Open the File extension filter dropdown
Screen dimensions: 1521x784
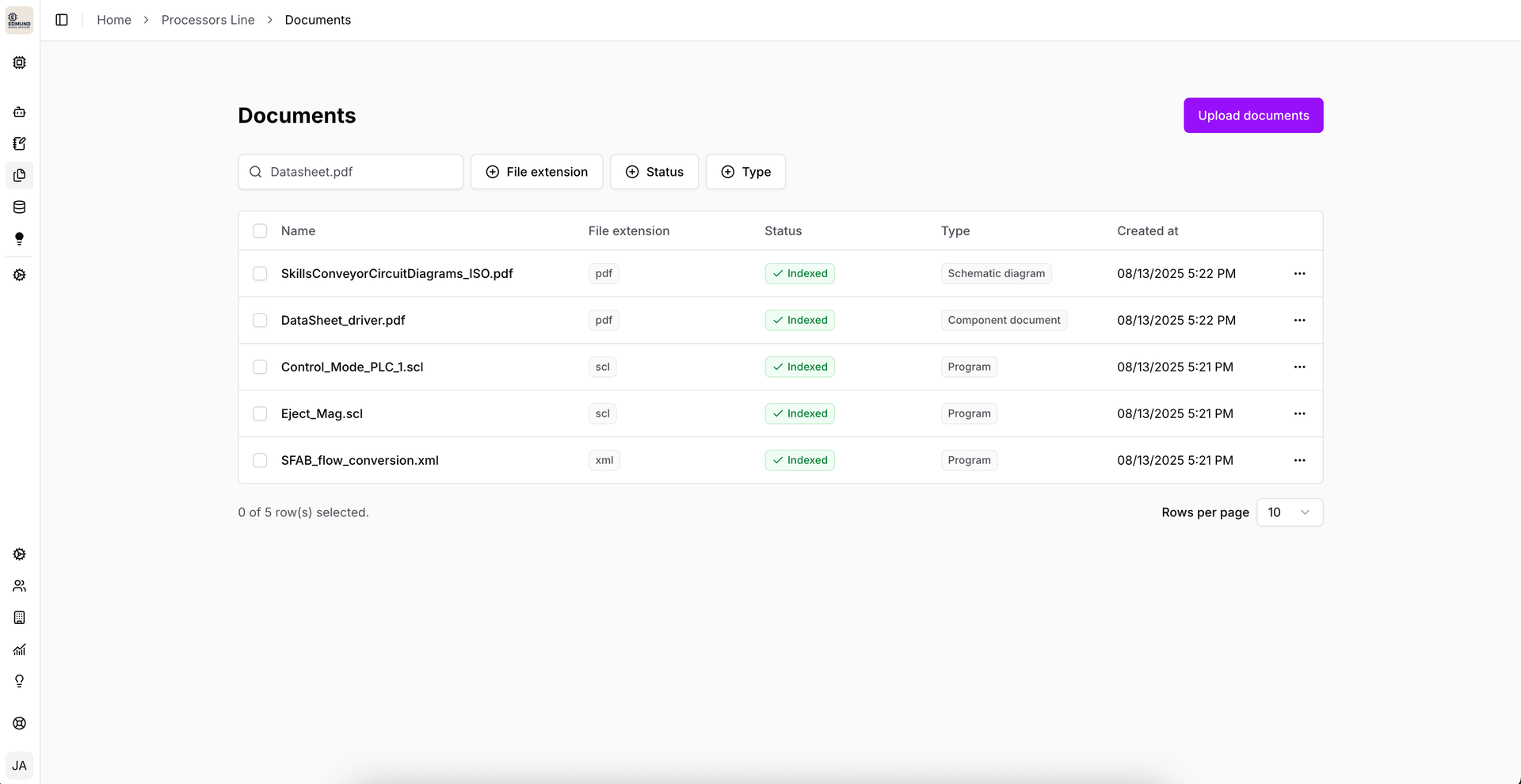coord(536,172)
